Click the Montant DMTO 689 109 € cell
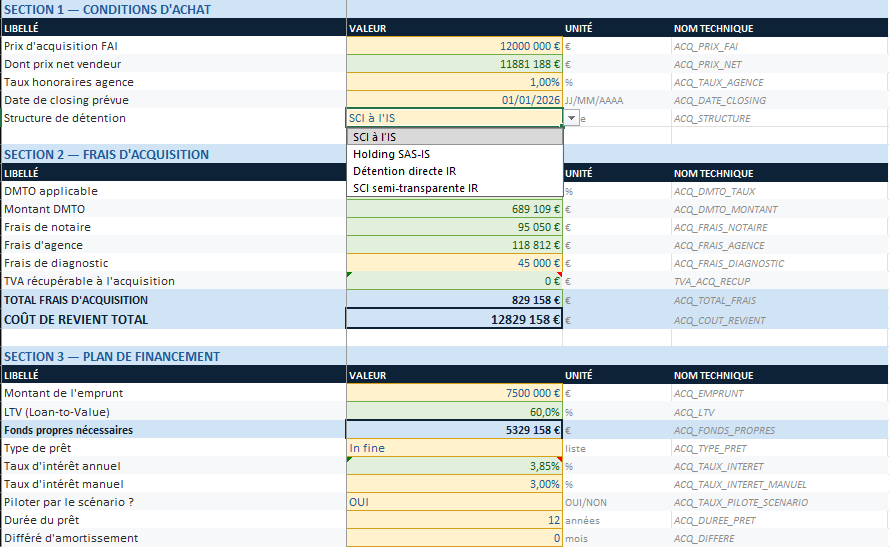Image resolution: width=889 pixels, height=548 pixels. [454, 209]
